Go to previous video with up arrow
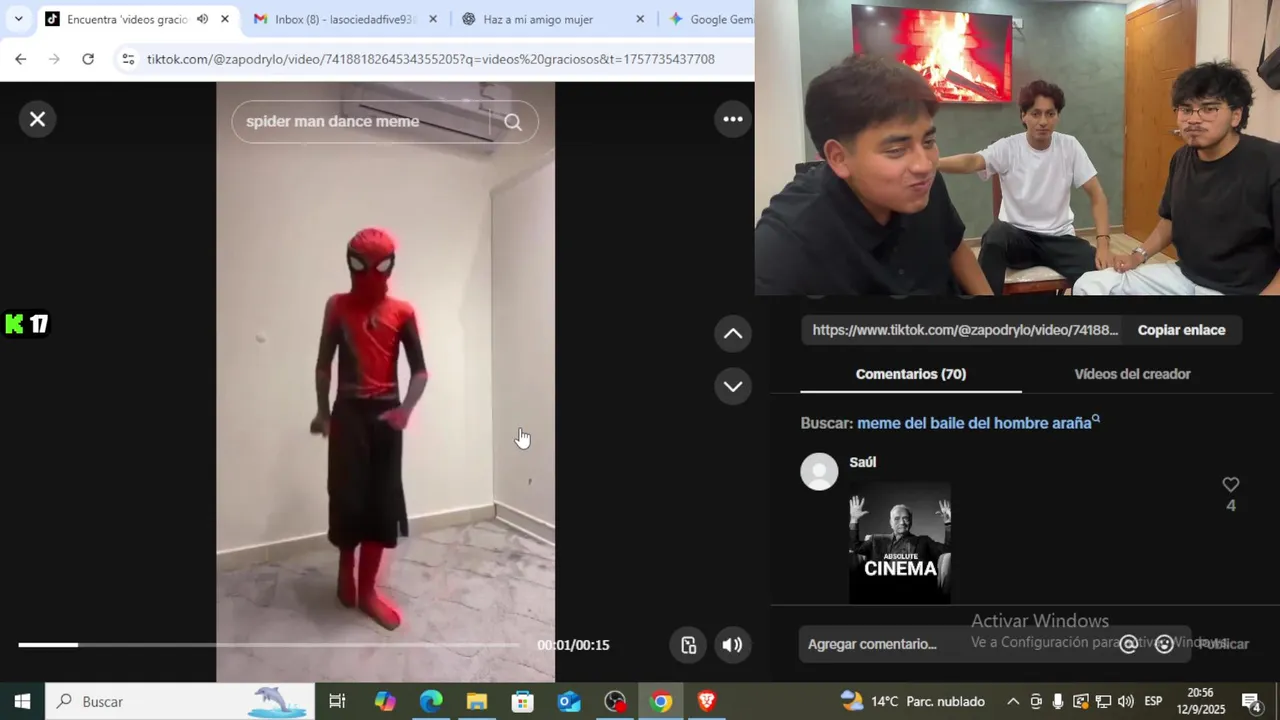This screenshot has width=1280, height=720. (733, 334)
